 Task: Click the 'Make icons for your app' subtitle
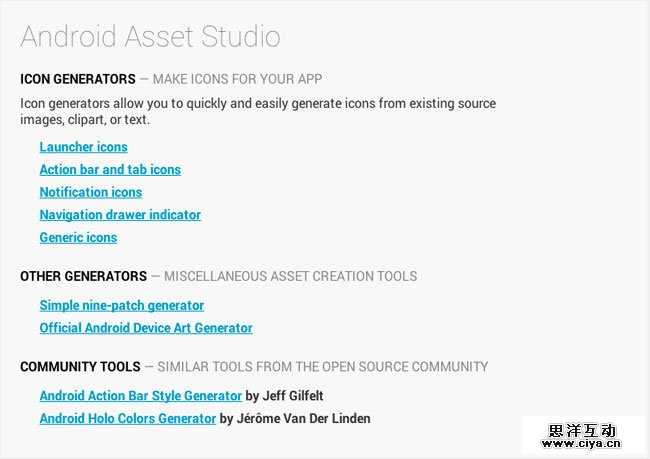(237, 79)
